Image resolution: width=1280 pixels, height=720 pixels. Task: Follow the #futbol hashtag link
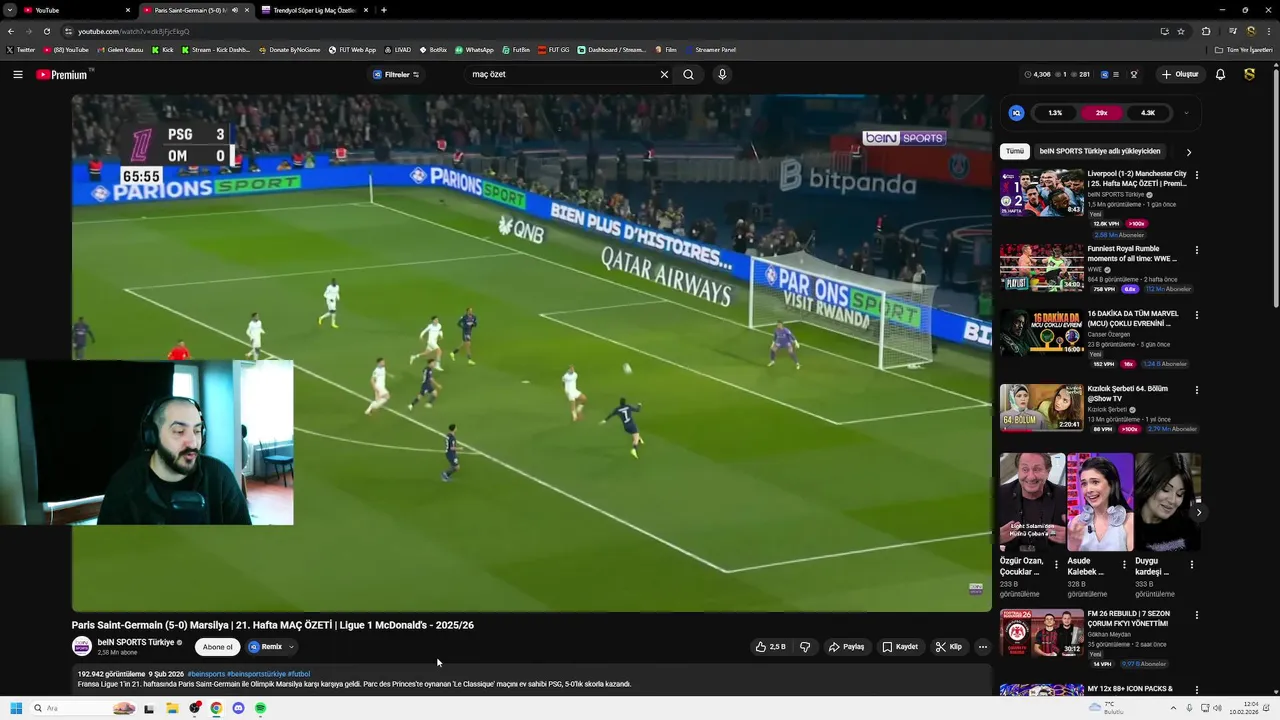pos(299,674)
